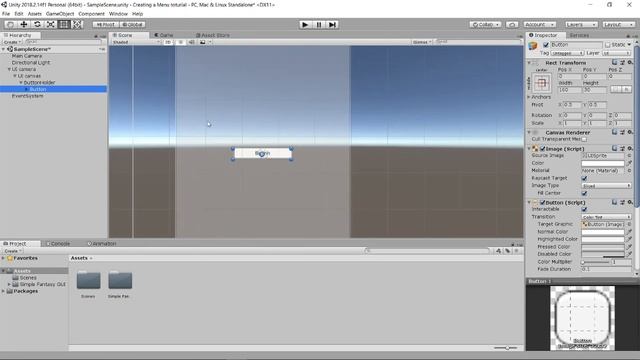Open the Component menu

[x=91, y=14]
